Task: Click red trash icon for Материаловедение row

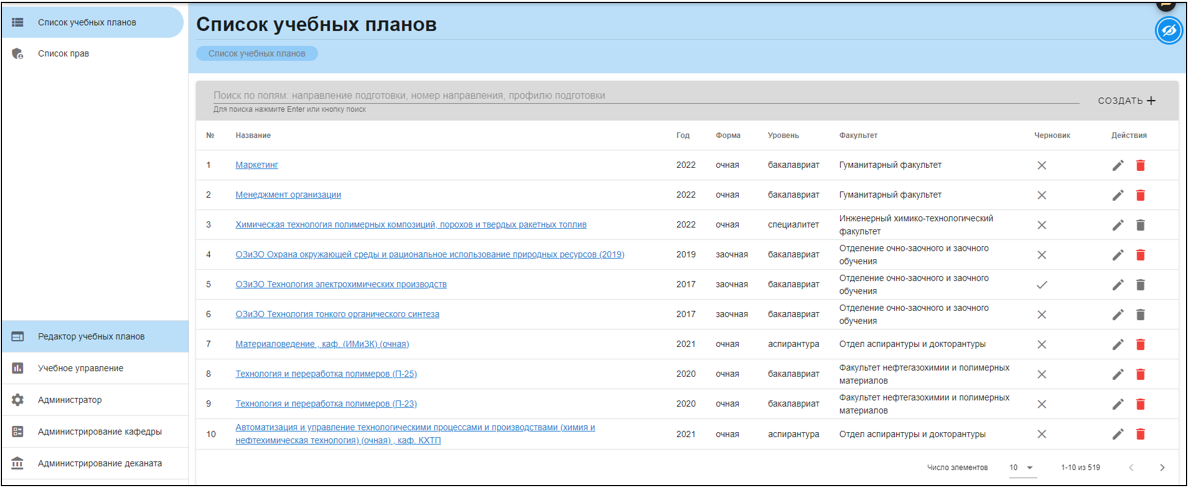Action: click(x=1140, y=345)
